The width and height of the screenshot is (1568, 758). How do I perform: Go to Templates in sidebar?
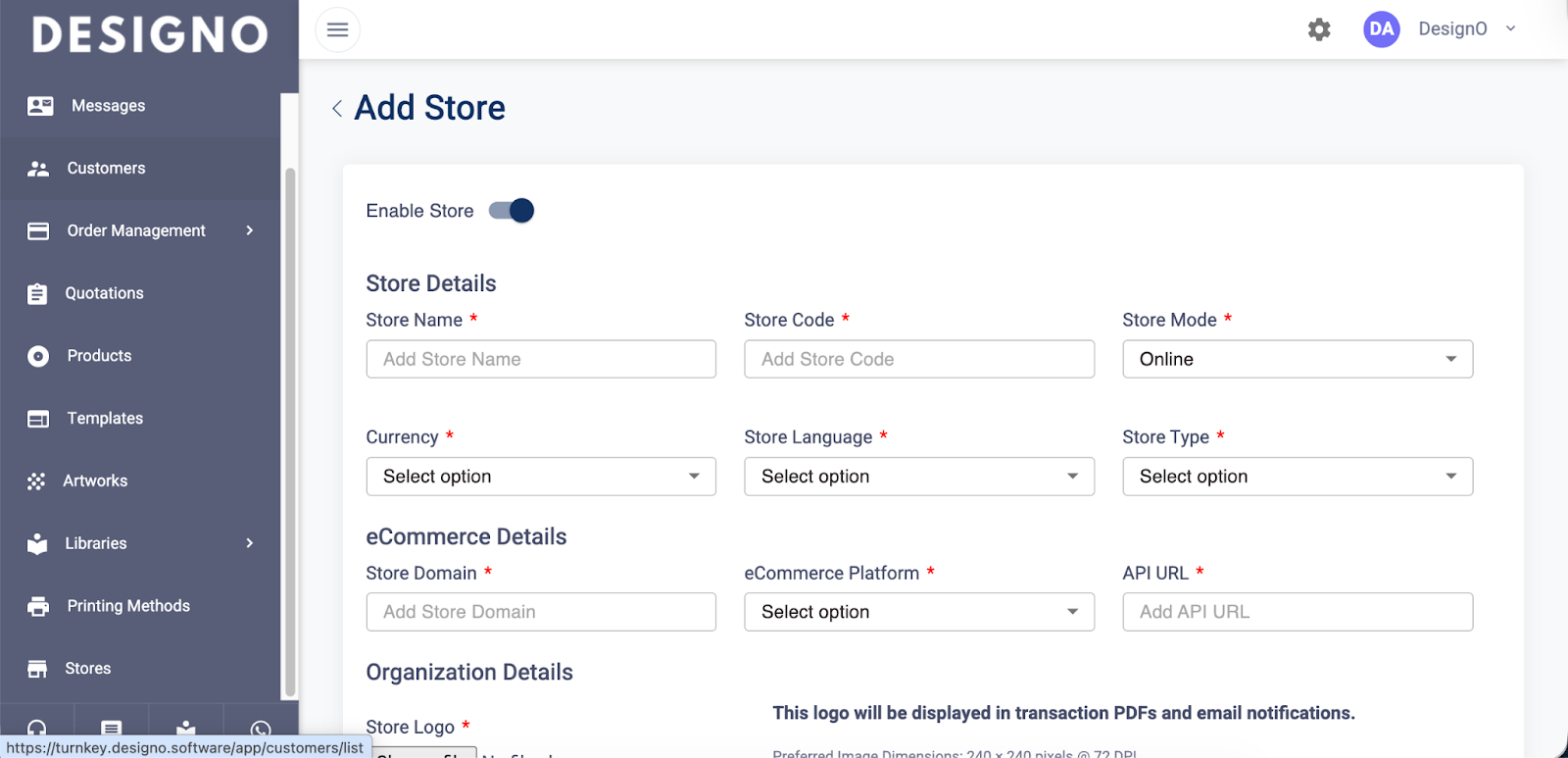pyautogui.click(x=105, y=419)
